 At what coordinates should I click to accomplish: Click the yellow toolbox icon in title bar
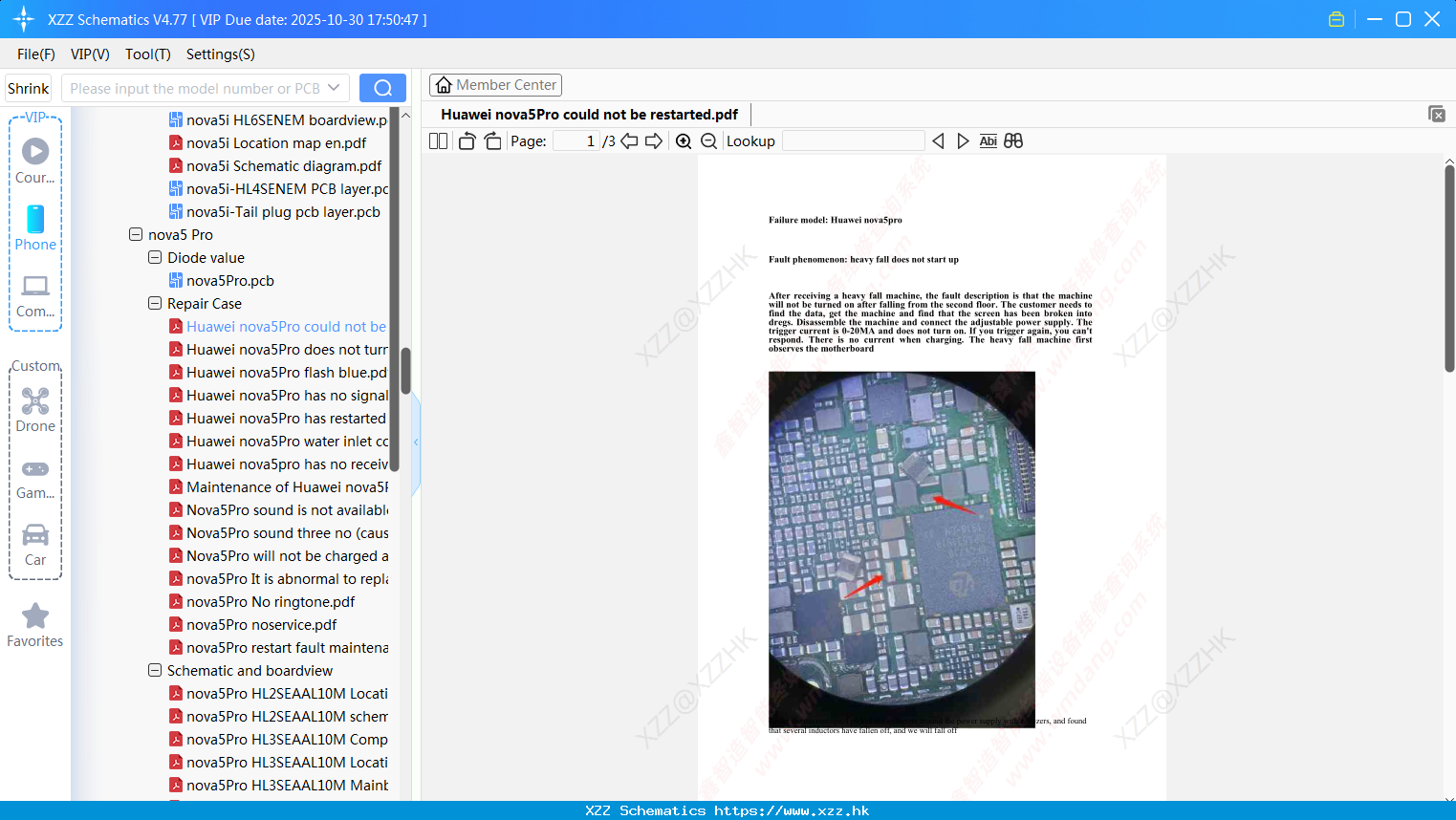(1336, 19)
